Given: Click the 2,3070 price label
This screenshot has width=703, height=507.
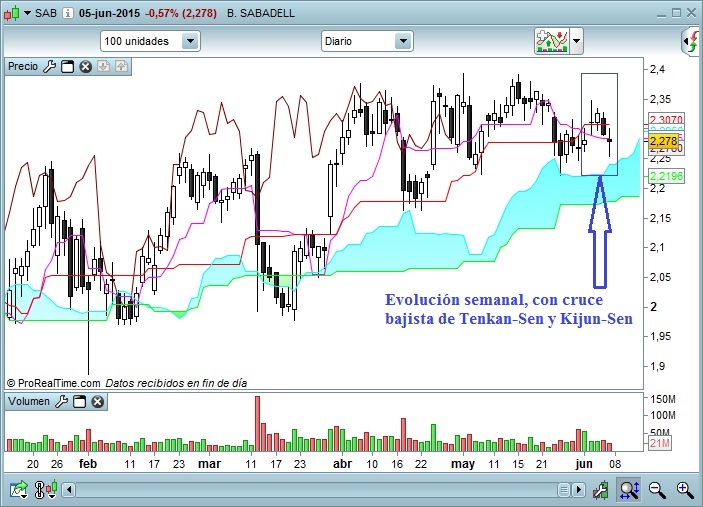Looking at the screenshot, I should (666, 119).
